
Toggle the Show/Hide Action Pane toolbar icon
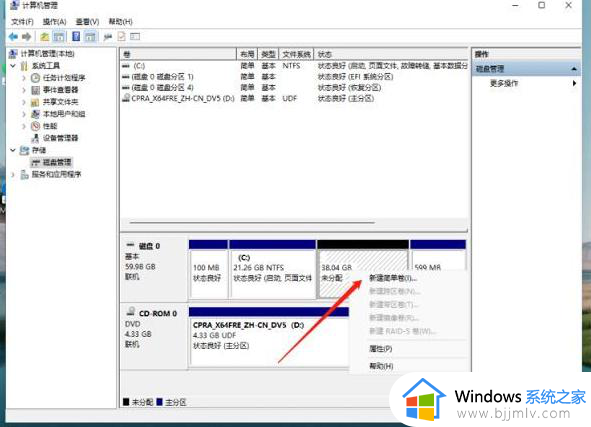pyautogui.click(x=90, y=37)
